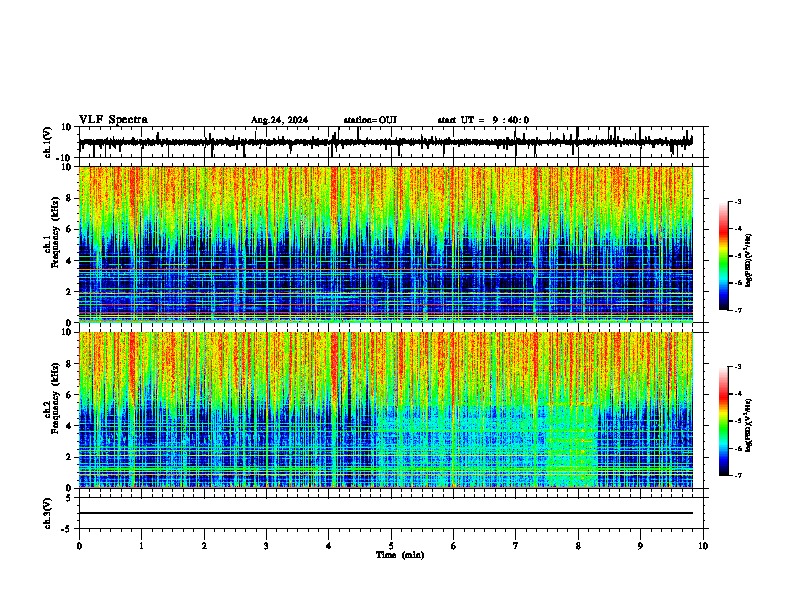The height and width of the screenshot is (612, 792).
Task: Click the ch.1 spectrogram color scale bar
Action: click(x=724, y=256)
